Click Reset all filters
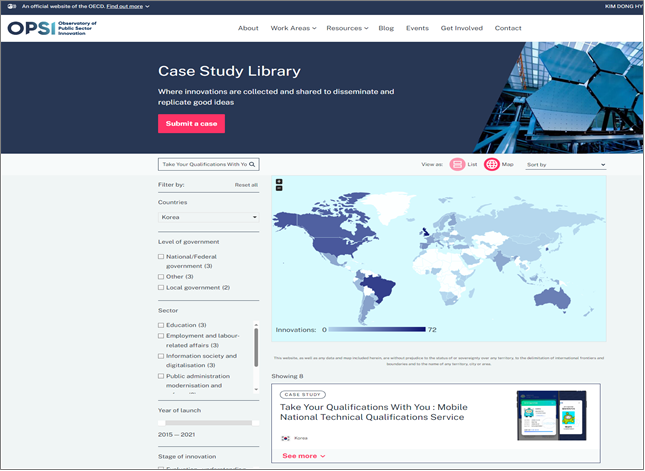Viewport: 645px width, 471px height. (246, 185)
